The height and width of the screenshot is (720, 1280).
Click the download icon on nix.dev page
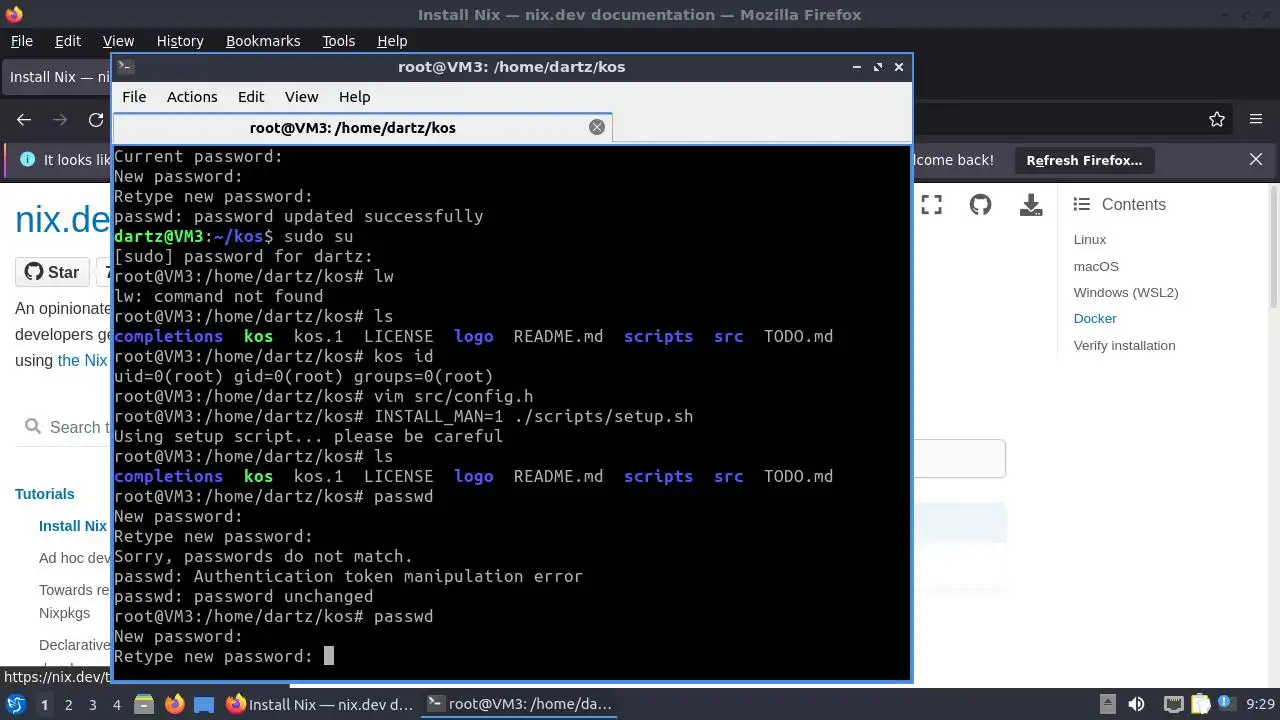point(1030,205)
